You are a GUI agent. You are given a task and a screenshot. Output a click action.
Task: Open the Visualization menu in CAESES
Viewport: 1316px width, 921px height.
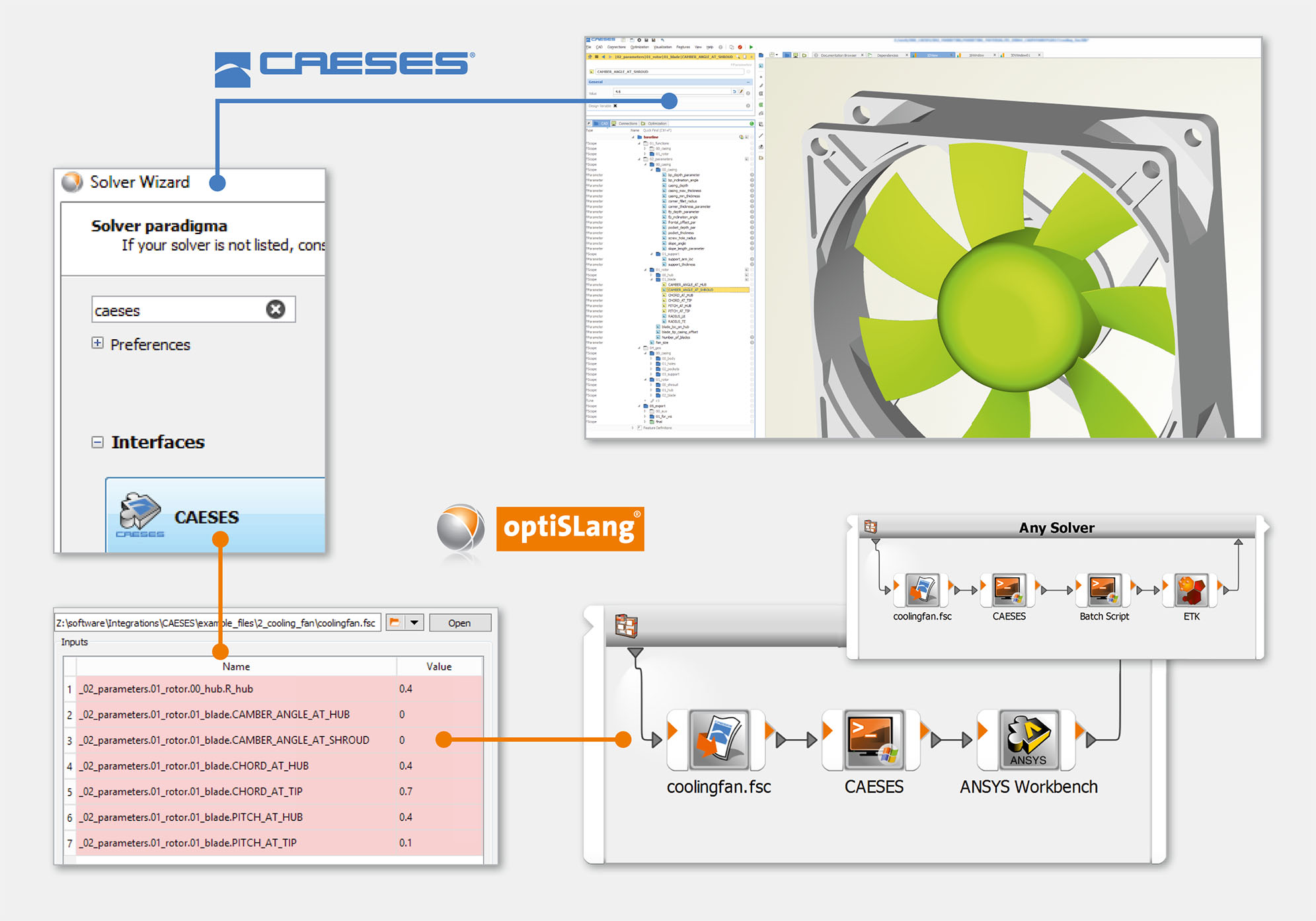point(662,48)
